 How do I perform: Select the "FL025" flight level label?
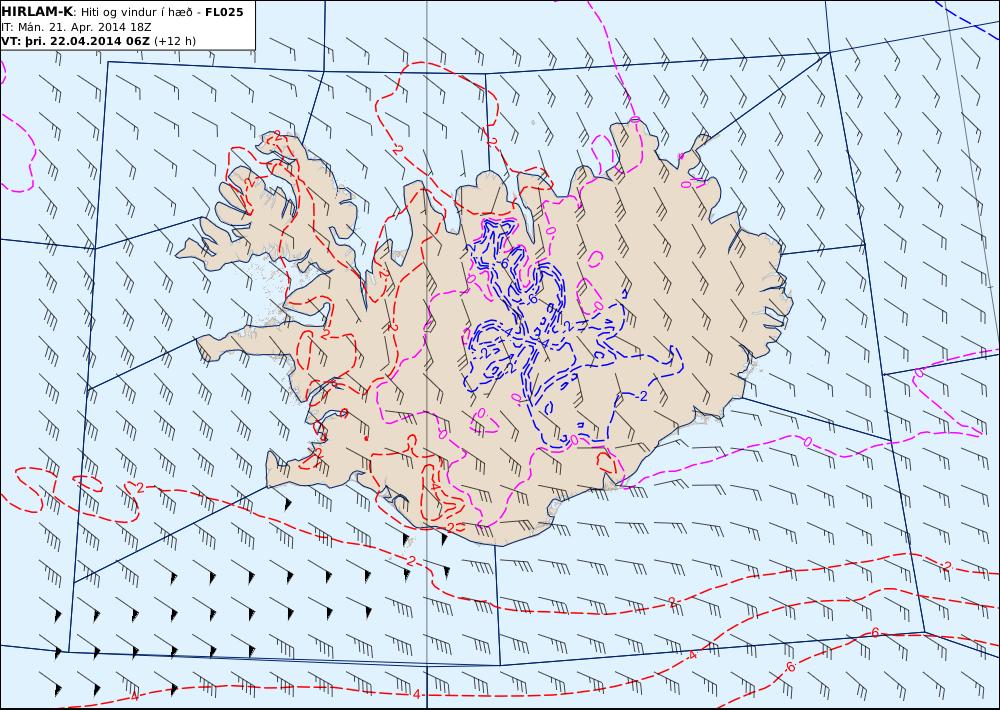point(224,12)
